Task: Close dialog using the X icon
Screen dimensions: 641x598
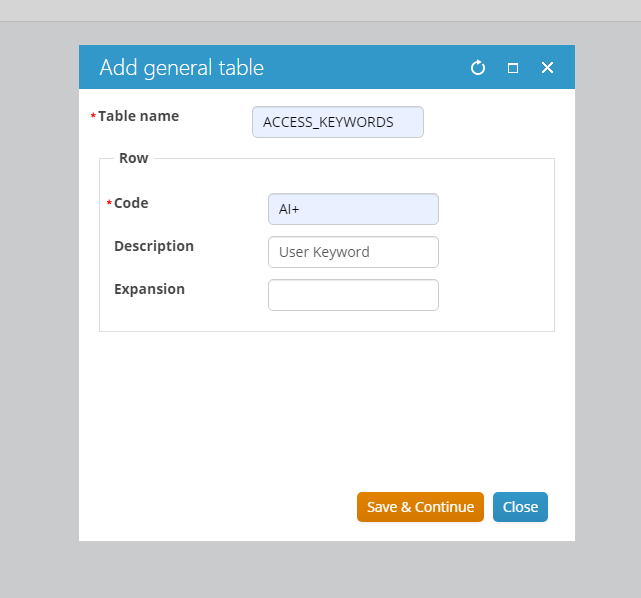Action: [547, 68]
